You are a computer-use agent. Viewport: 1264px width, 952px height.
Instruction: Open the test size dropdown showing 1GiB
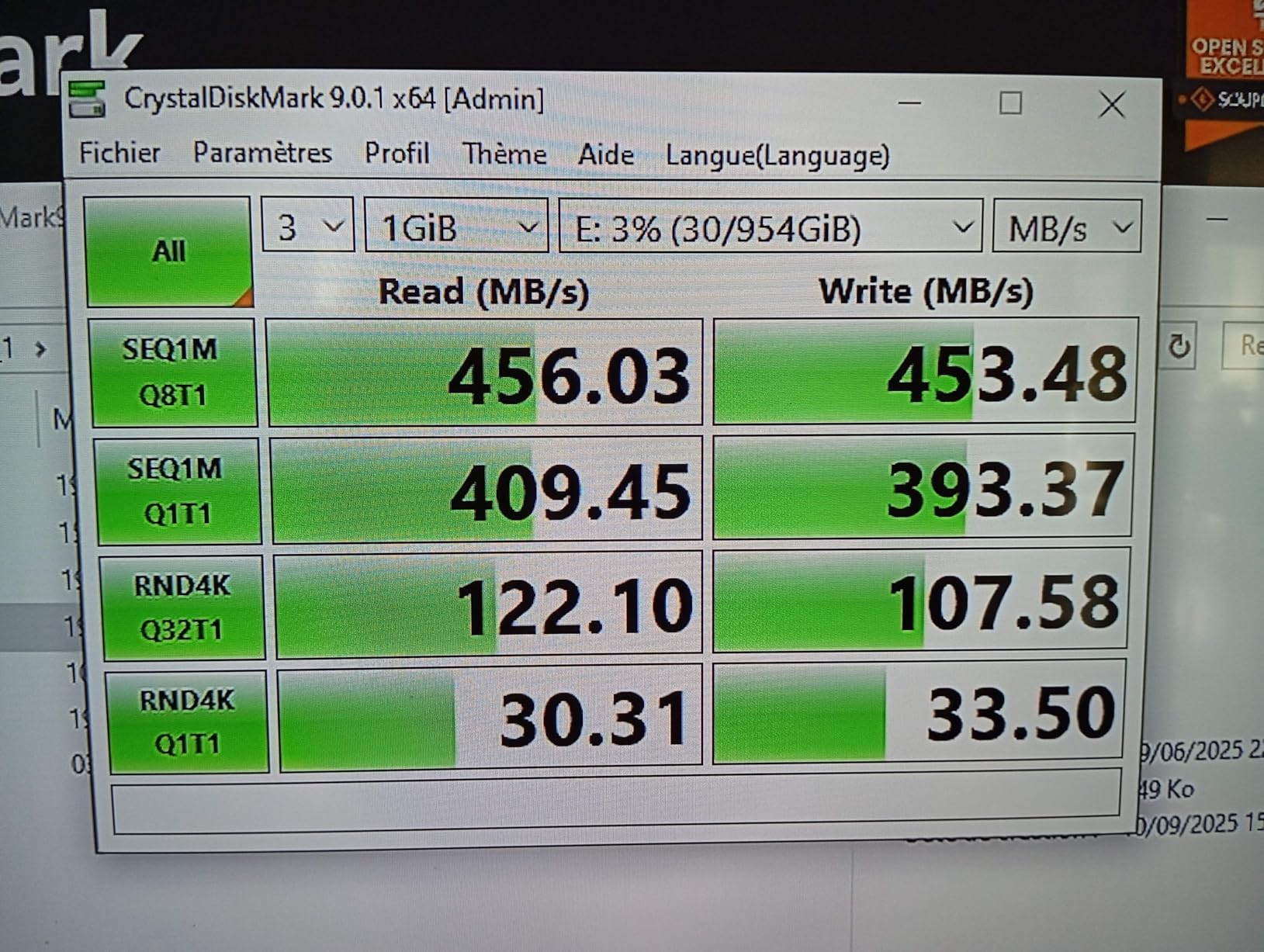[x=456, y=227]
